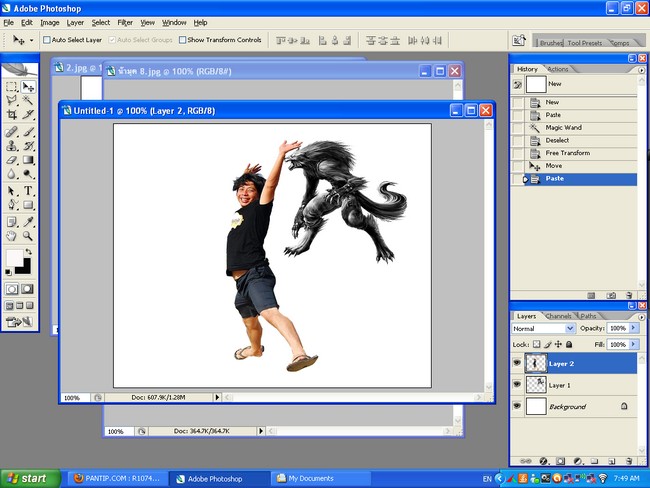650x488 pixels.
Task: Open the Fill slider arrow
Action: [633, 344]
